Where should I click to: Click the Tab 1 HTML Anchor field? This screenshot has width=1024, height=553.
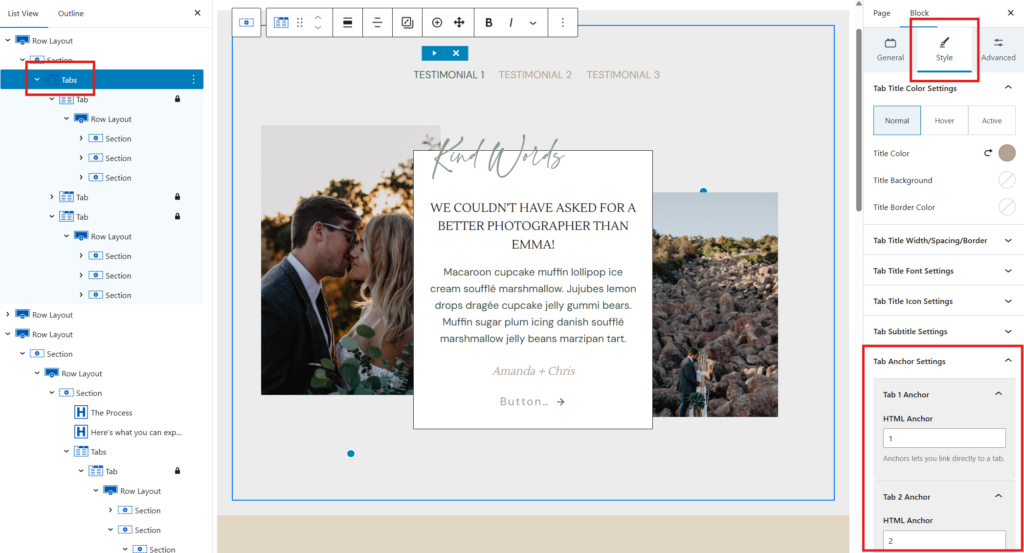click(944, 438)
